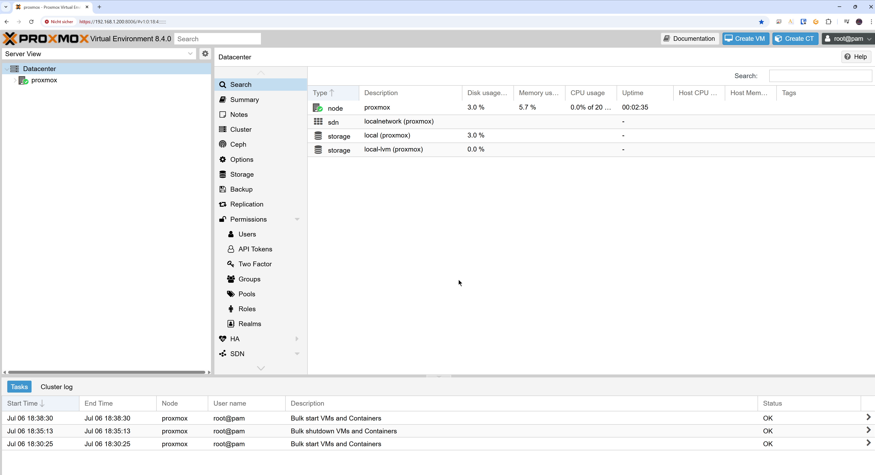This screenshot has height=475, width=875.
Task: Expand the proxmox node in tree
Action: [x=14, y=80]
